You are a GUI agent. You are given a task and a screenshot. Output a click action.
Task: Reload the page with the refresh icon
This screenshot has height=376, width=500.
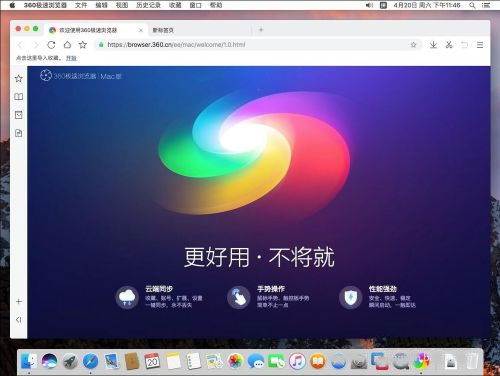[x=51, y=45]
